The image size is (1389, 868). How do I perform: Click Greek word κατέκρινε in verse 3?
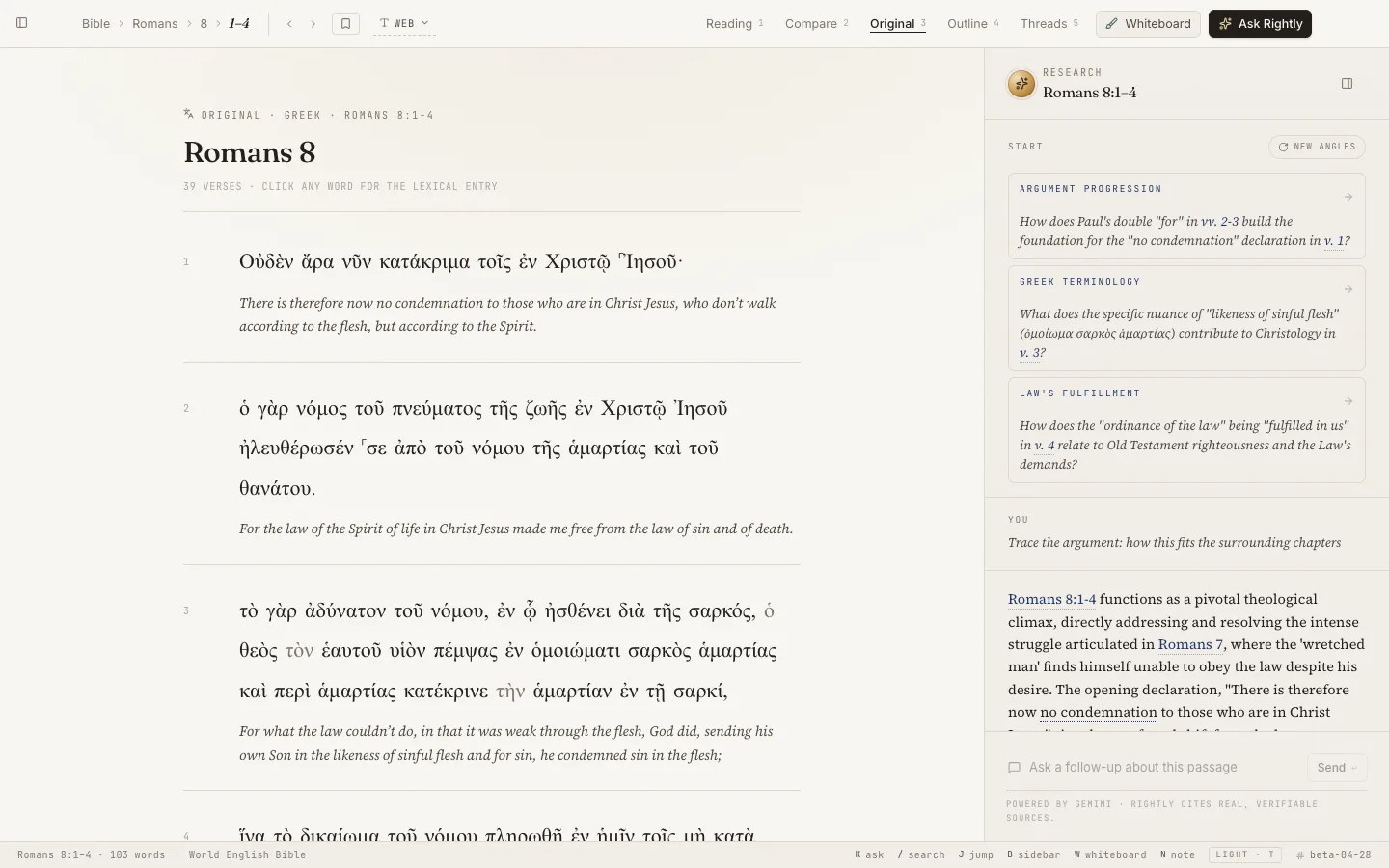tap(446, 692)
